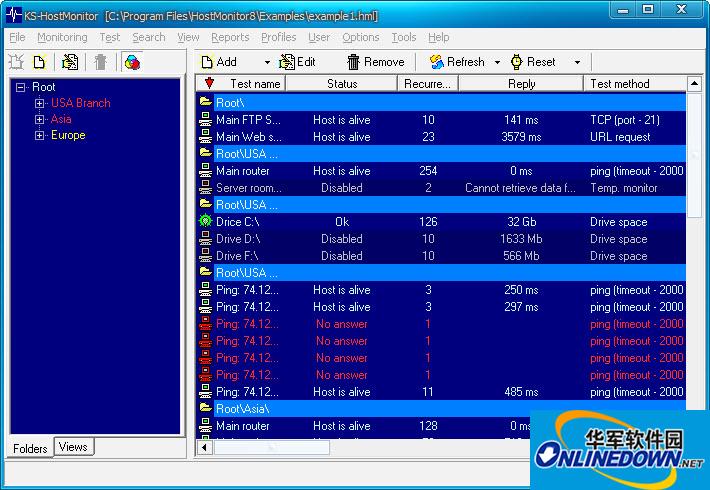Screen dimensions: 710x490
Task: Click the KS-HostMonitor title bar icon
Action: coord(14,14)
